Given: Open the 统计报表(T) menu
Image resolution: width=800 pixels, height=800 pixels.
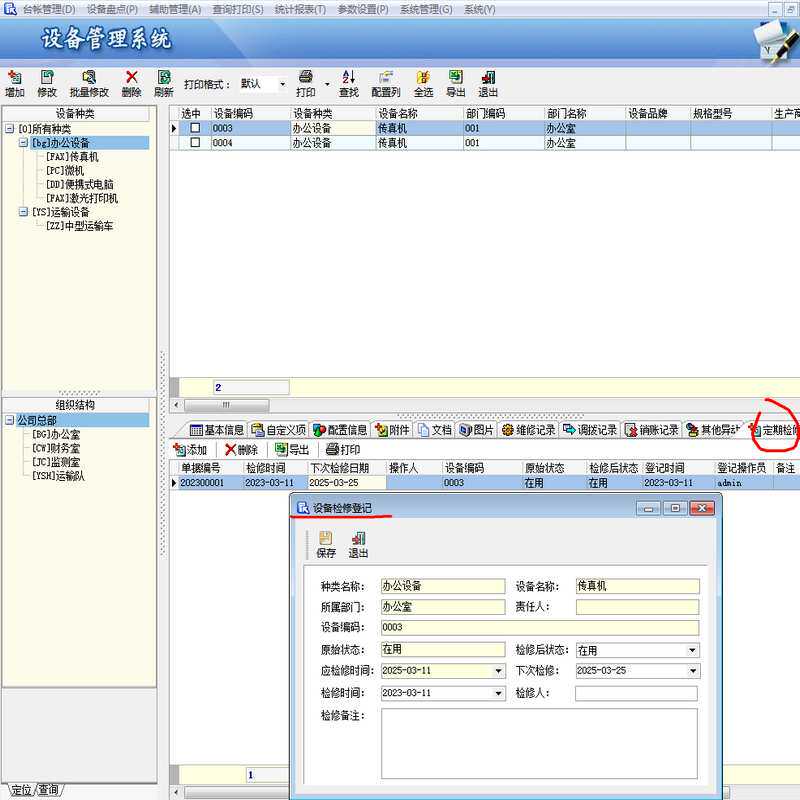Looking at the screenshot, I should coord(300,9).
